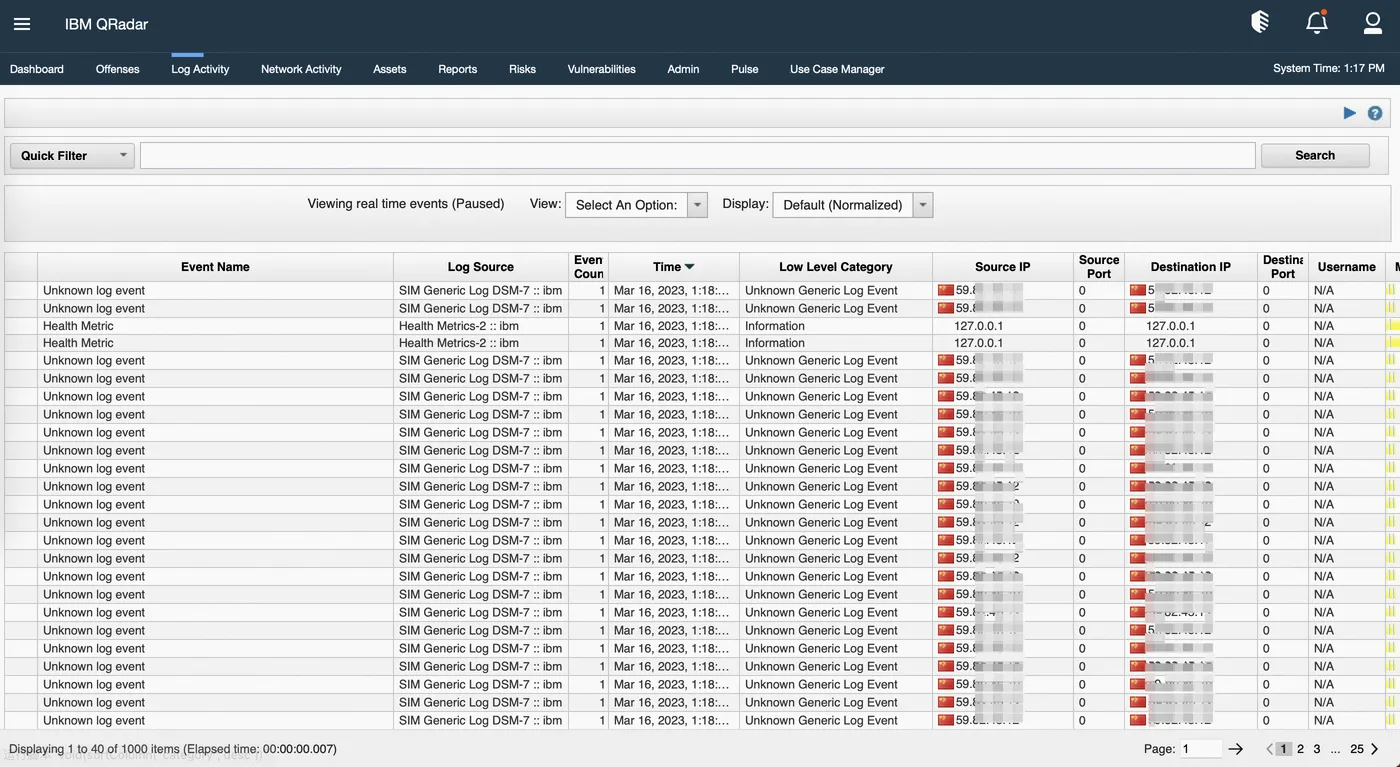The height and width of the screenshot is (767, 1400).
Task: Open the Risks tab
Action: [522, 69]
